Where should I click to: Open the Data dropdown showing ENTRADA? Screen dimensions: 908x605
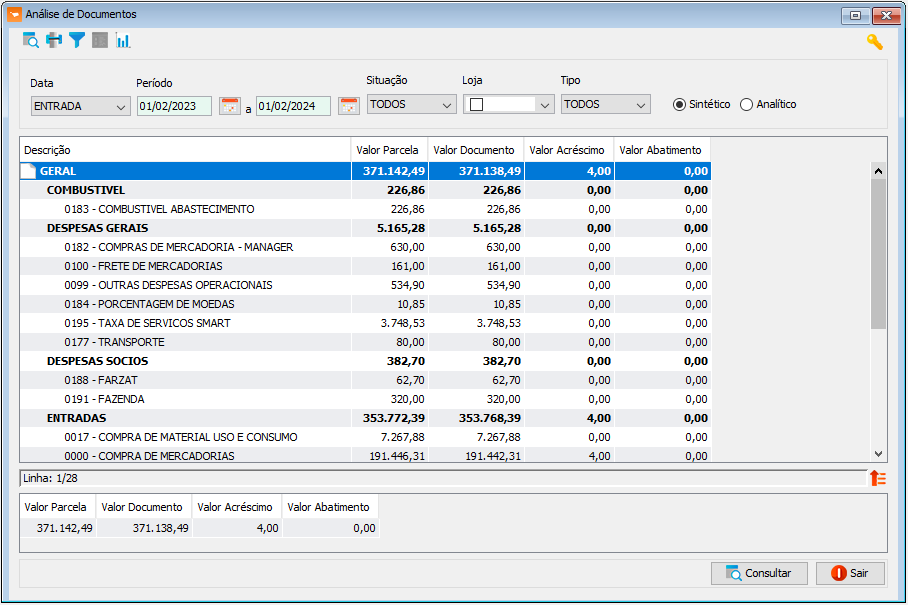(x=80, y=107)
